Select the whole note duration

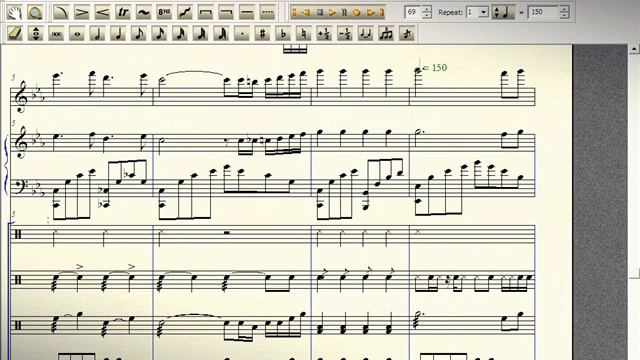pos(77,33)
